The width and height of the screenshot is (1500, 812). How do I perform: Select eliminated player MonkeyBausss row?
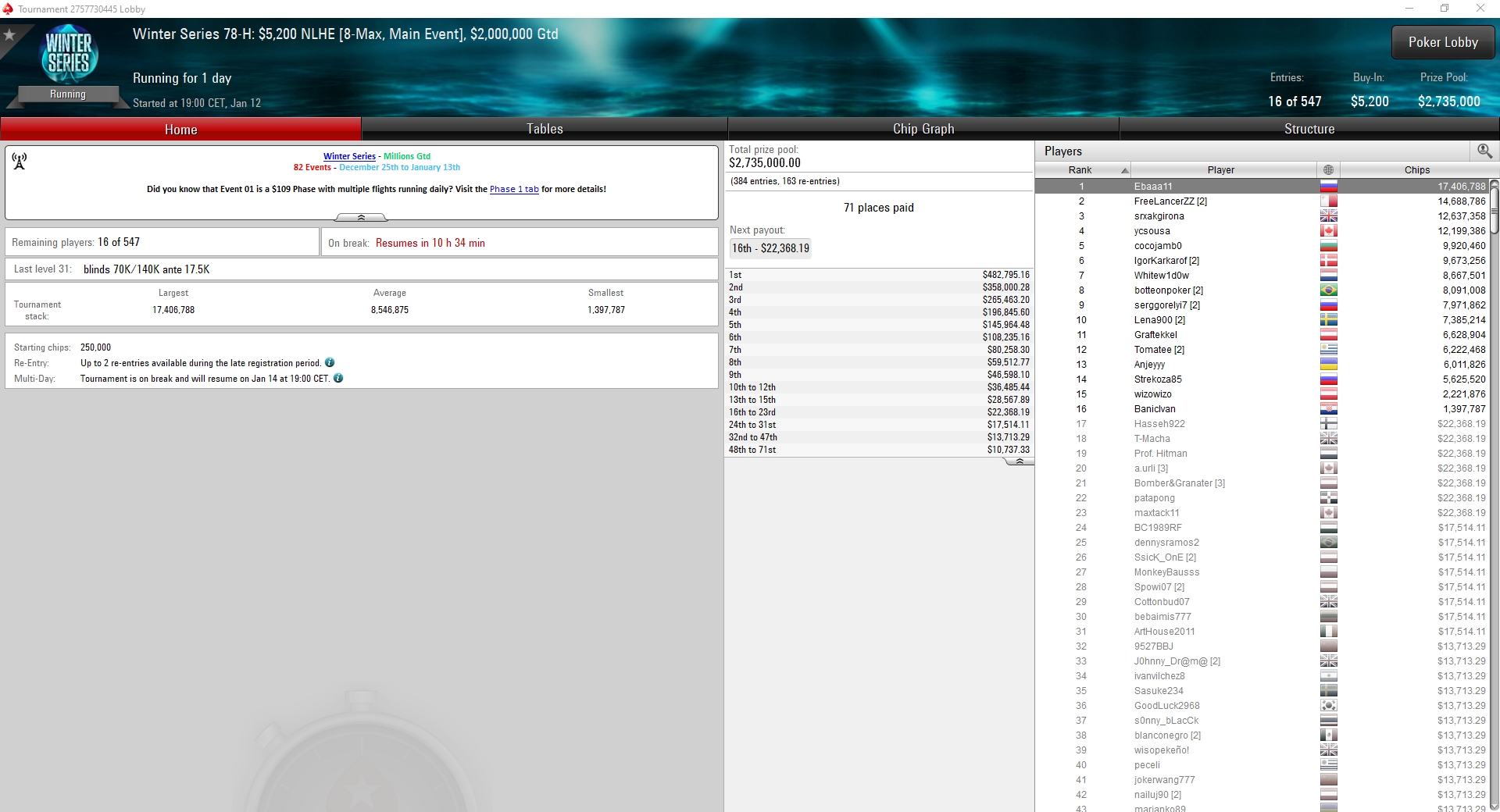(x=1262, y=572)
